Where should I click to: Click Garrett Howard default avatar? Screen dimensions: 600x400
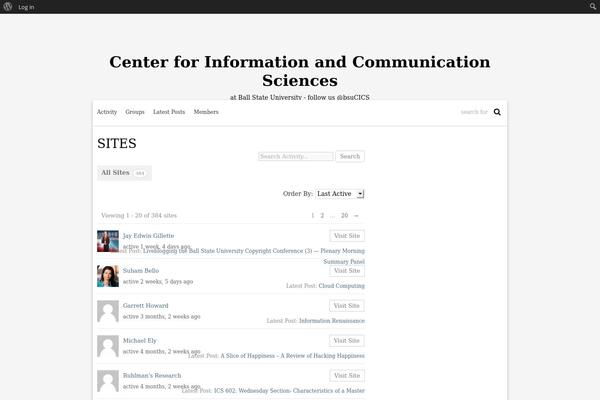pos(108,311)
